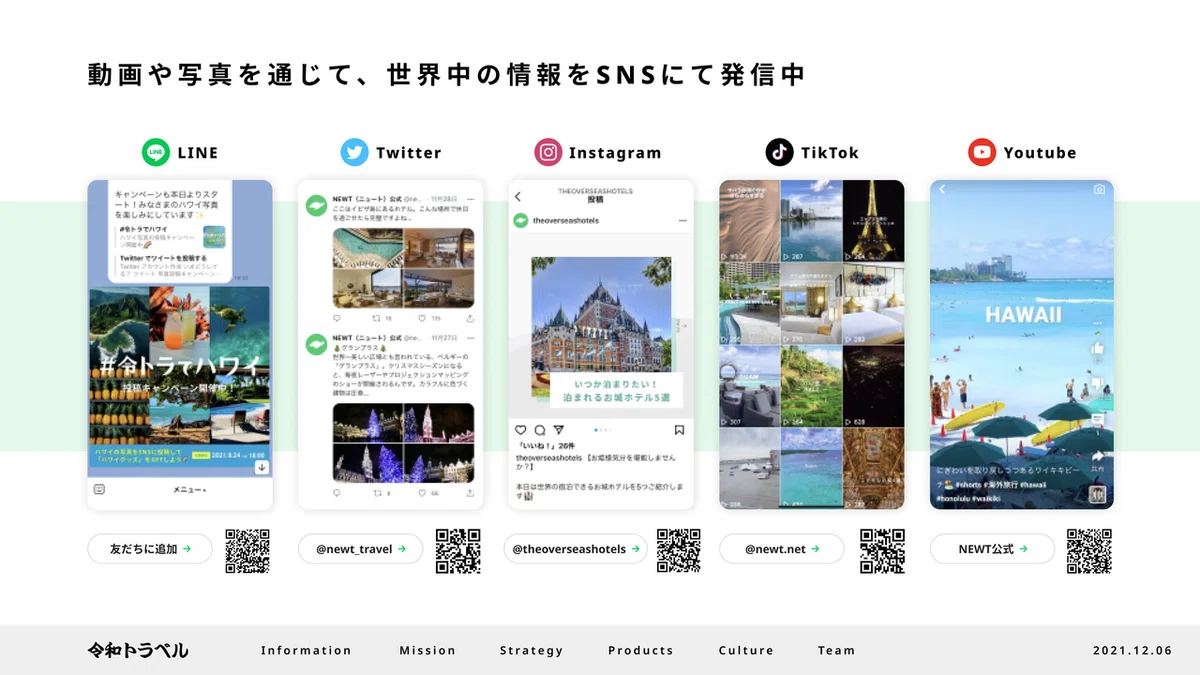The image size is (1200, 675).
Task: Click the hotel pool photos in first tweet
Action: 403,267
